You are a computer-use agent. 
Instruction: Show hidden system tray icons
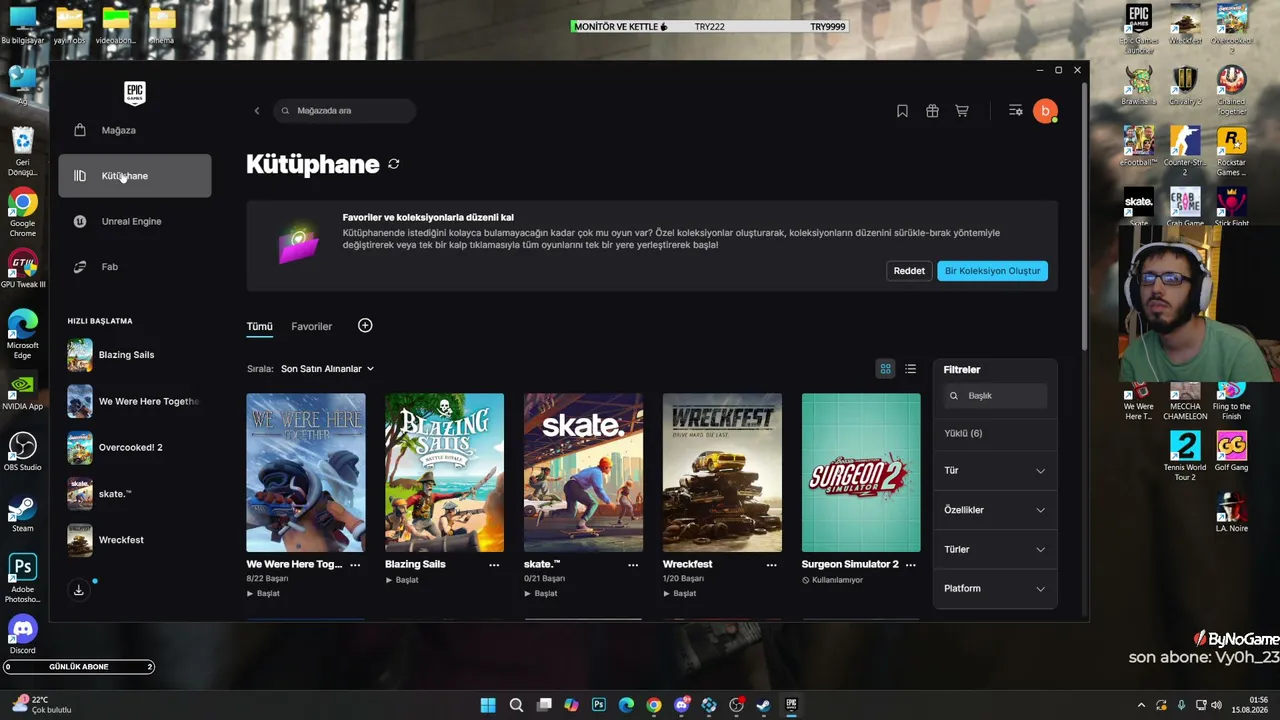[1141, 705]
